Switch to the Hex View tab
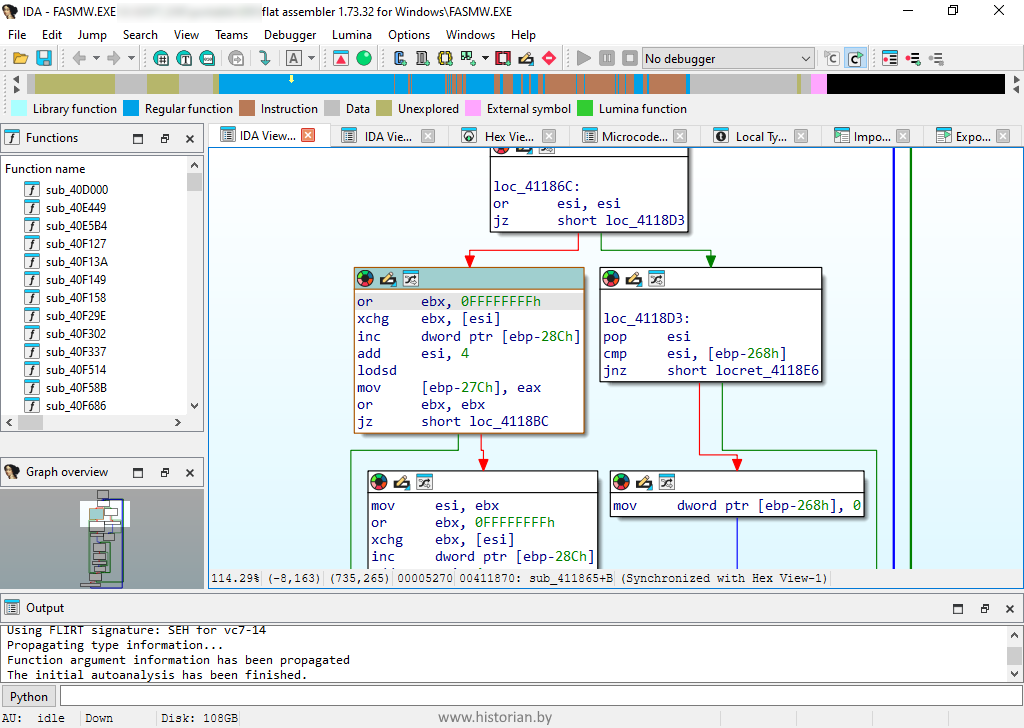Viewport: 1024px width, 728px height. point(509,136)
